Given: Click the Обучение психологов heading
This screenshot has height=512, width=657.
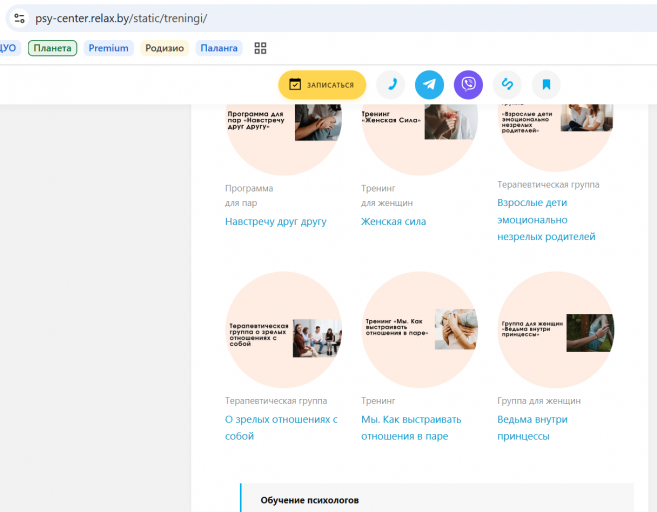Looking at the screenshot, I should [x=310, y=500].
